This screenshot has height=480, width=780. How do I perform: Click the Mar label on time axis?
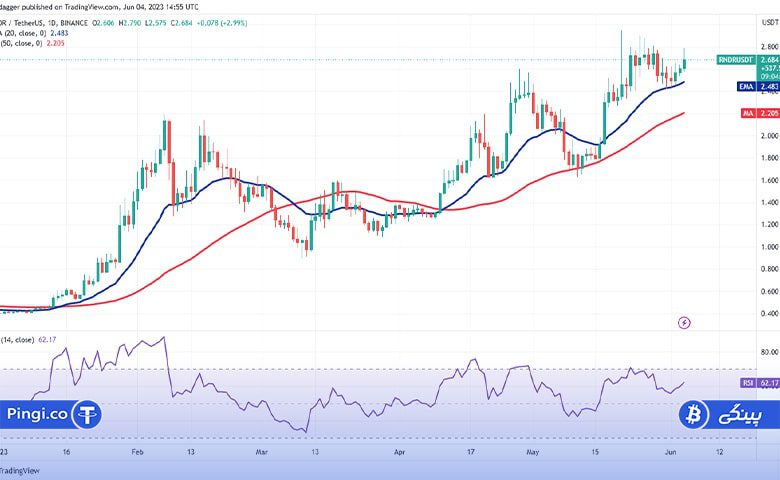click(x=262, y=452)
